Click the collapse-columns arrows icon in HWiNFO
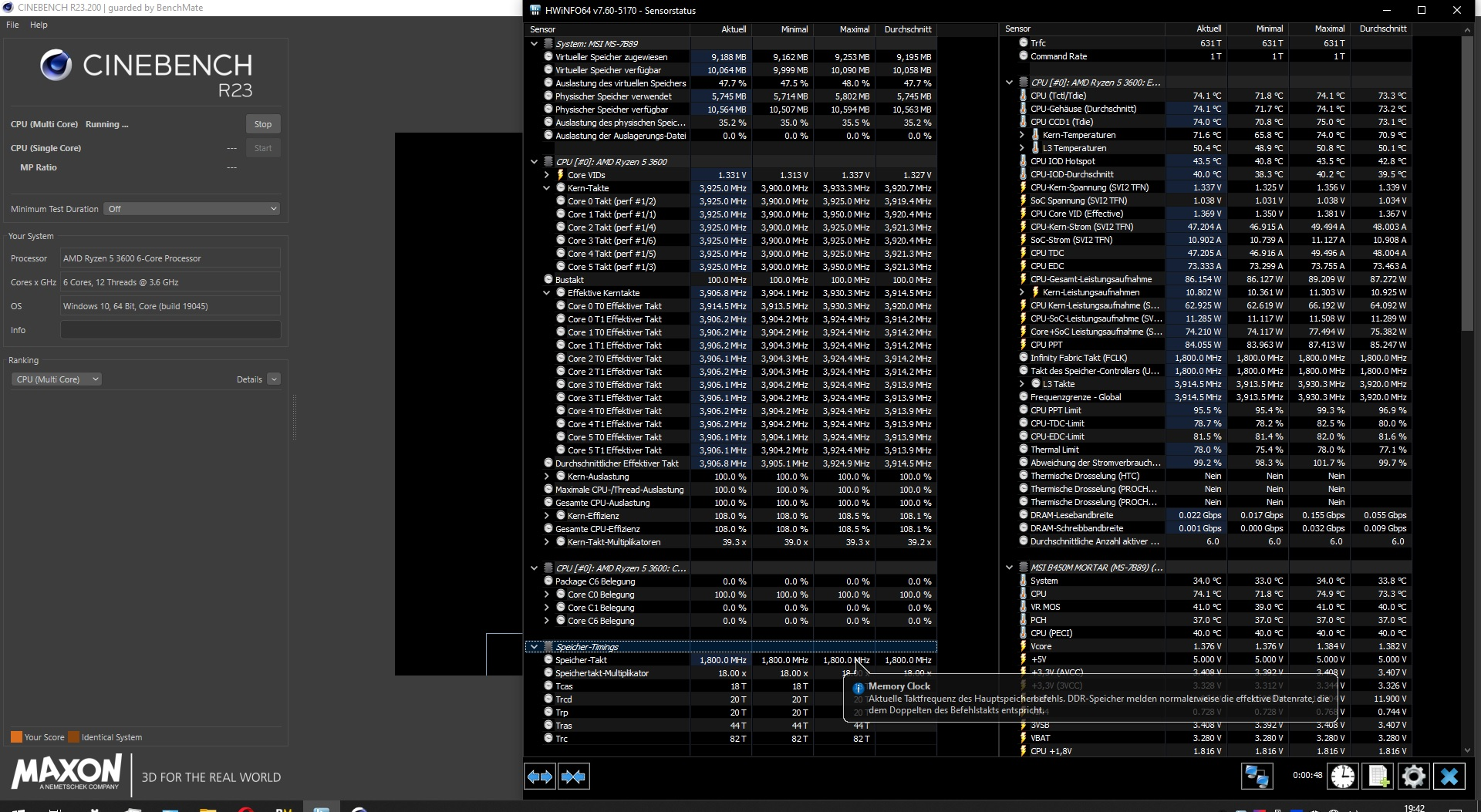The height and width of the screenshot is (812, 1481). [x=573, y=777]
